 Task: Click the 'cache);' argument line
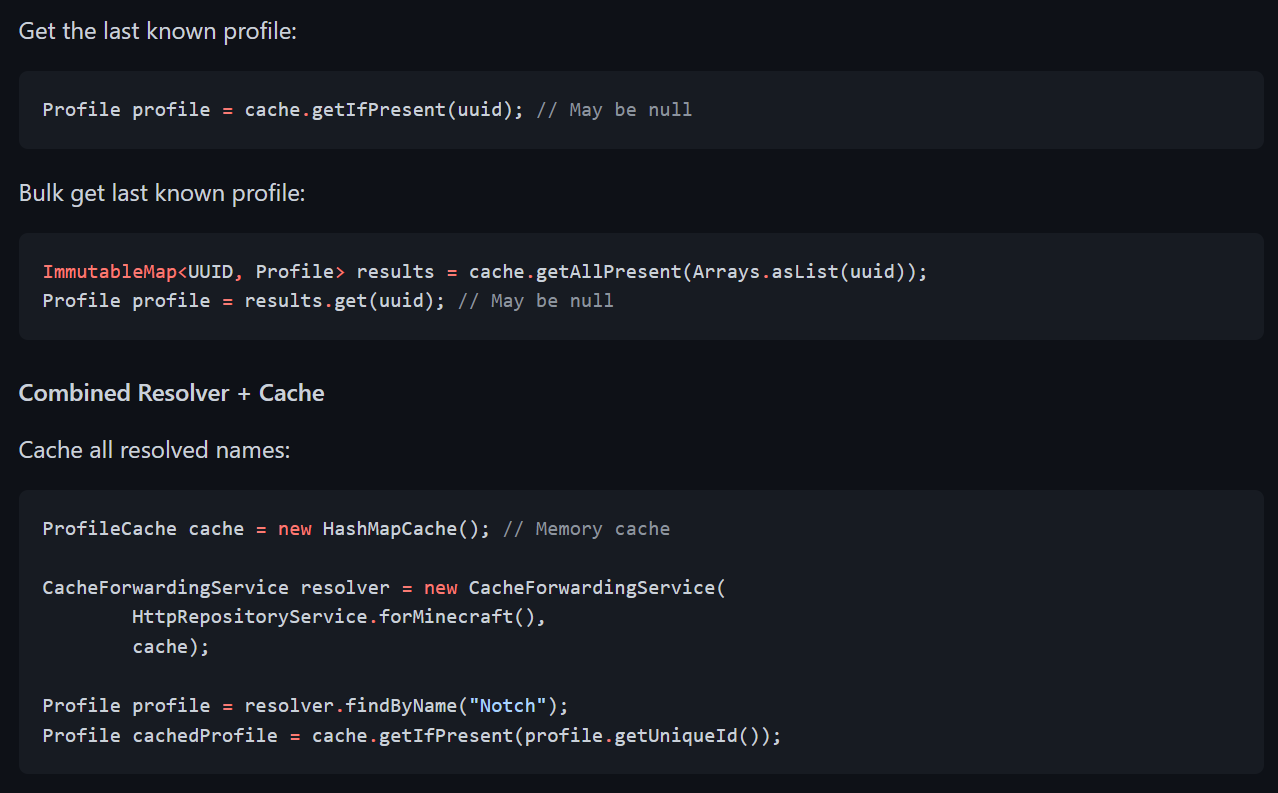tap(171, 647)
